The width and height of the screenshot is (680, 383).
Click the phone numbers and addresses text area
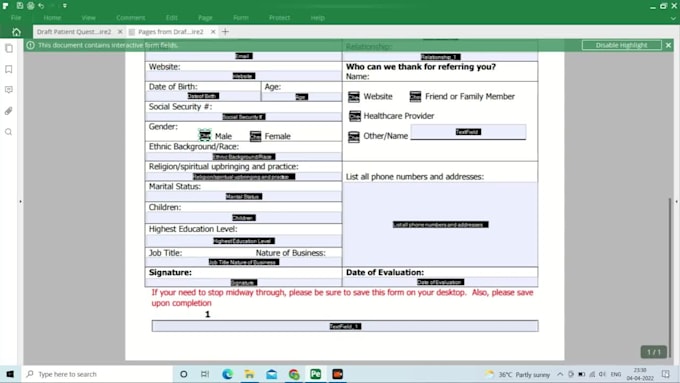(x=440, y=224)
